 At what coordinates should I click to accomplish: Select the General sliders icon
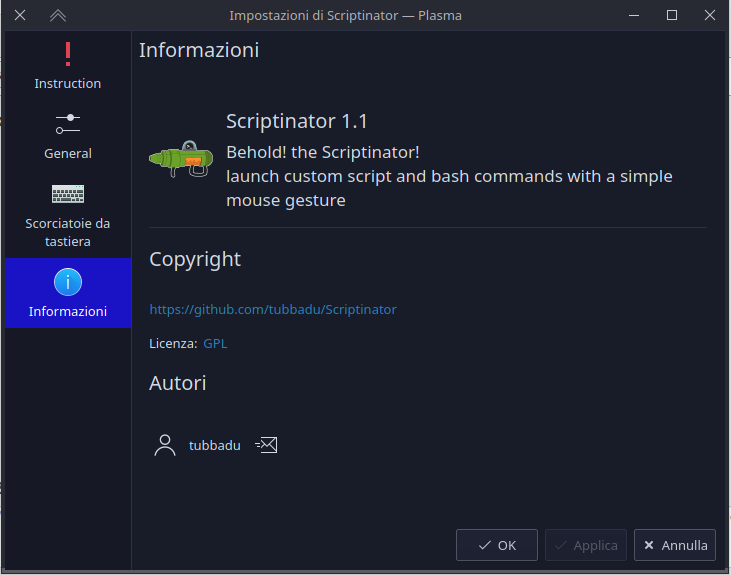click(68, 124)
